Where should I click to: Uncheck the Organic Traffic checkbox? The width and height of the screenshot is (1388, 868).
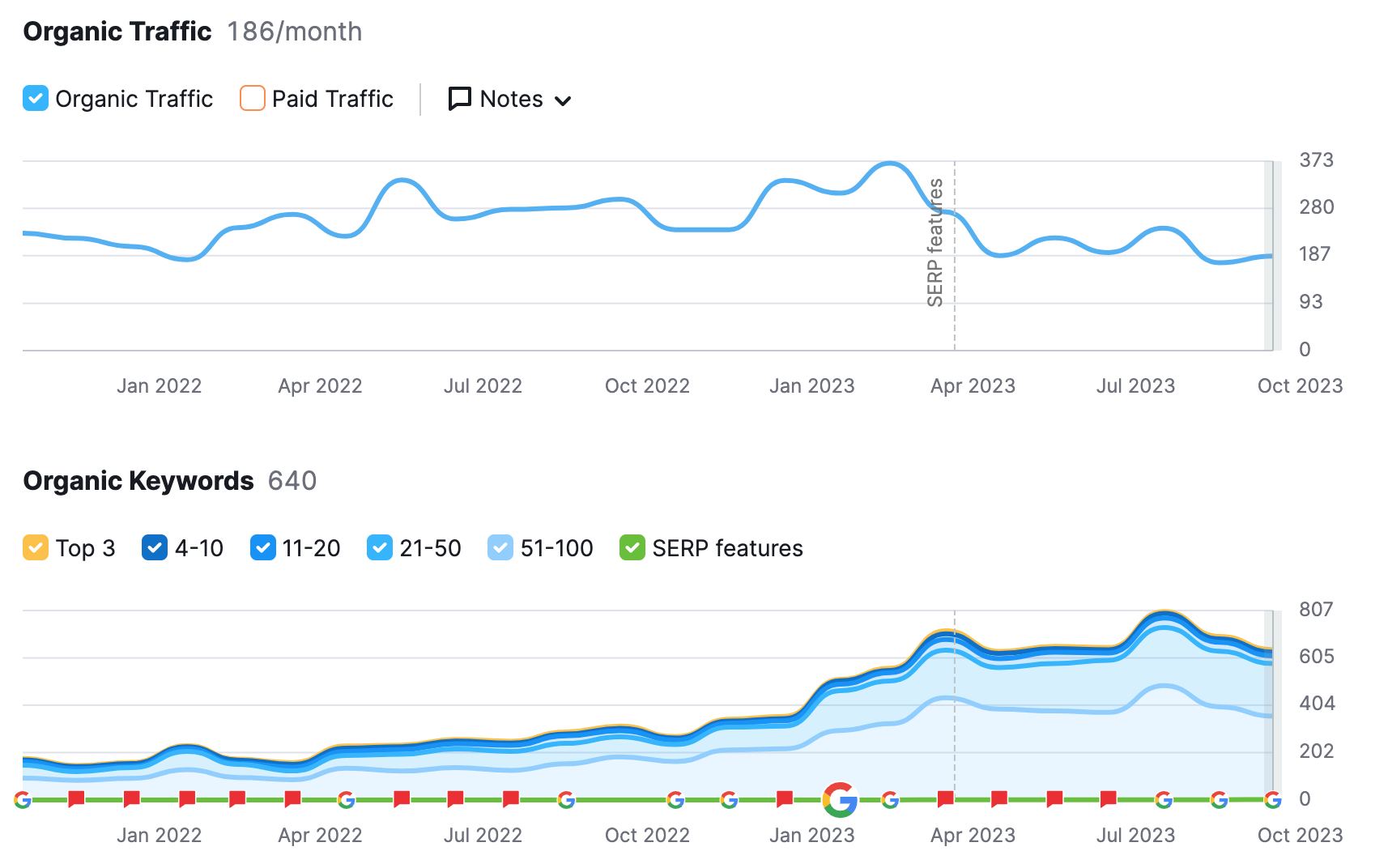coord(36,99)
